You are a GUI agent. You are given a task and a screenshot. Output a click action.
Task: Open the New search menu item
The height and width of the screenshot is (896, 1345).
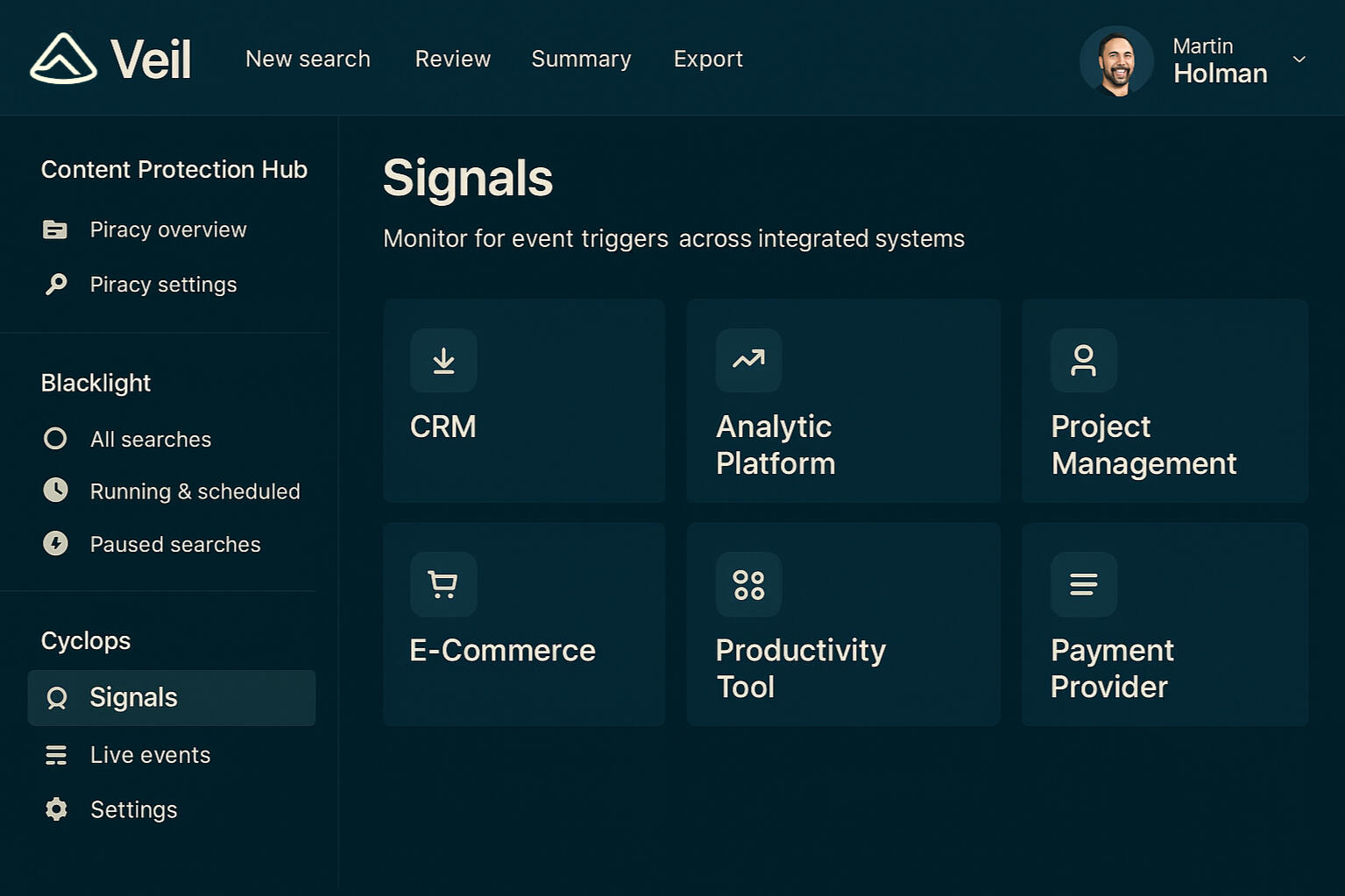pos(308,59)
